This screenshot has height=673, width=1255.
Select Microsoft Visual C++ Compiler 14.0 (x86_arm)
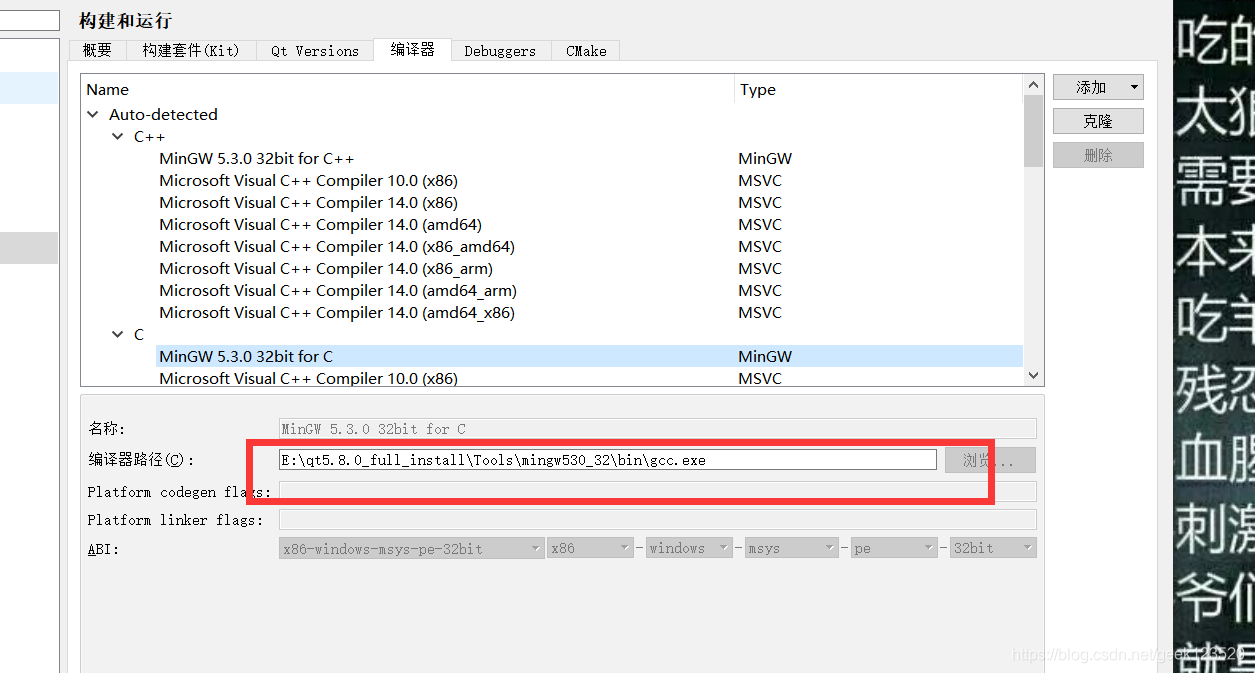click(326, 269)
